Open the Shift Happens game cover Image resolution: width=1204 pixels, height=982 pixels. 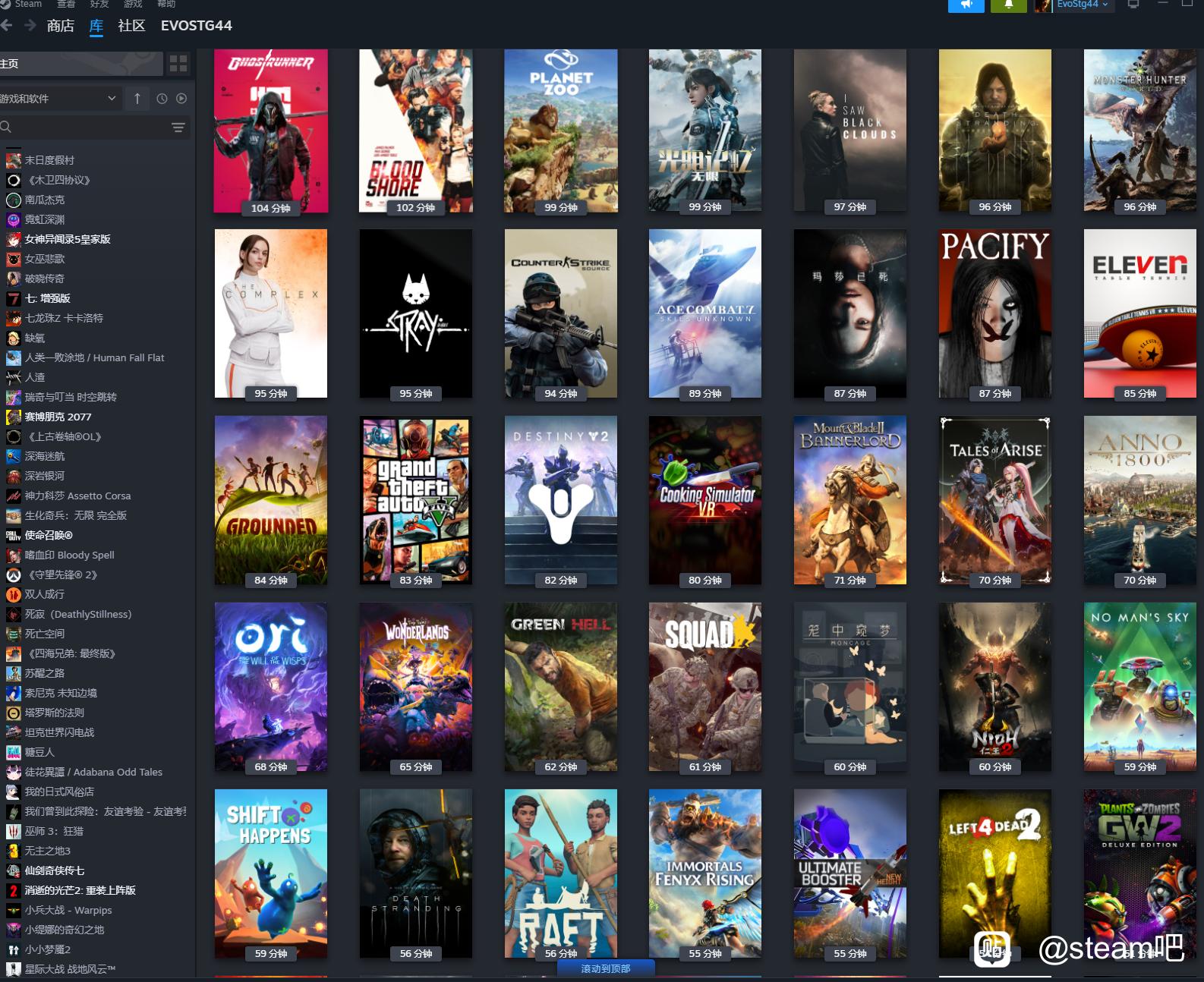(271, 873)
